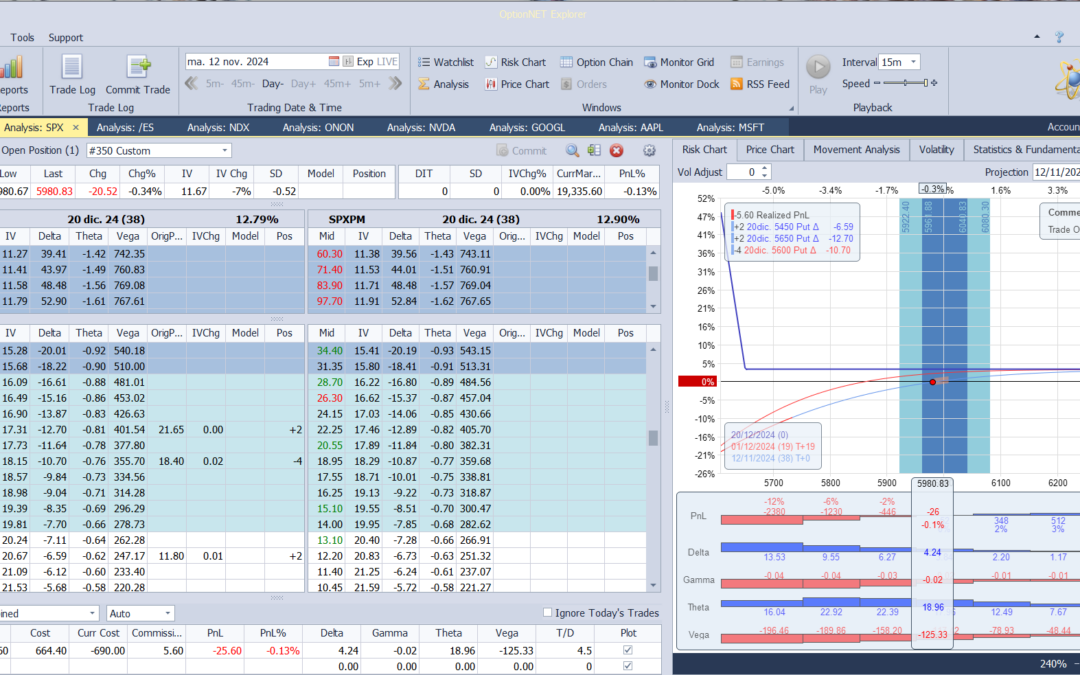This screenshot has width=1080, height=675.
Task: Switch to the Price Chart tab
Action: (769, 149)
